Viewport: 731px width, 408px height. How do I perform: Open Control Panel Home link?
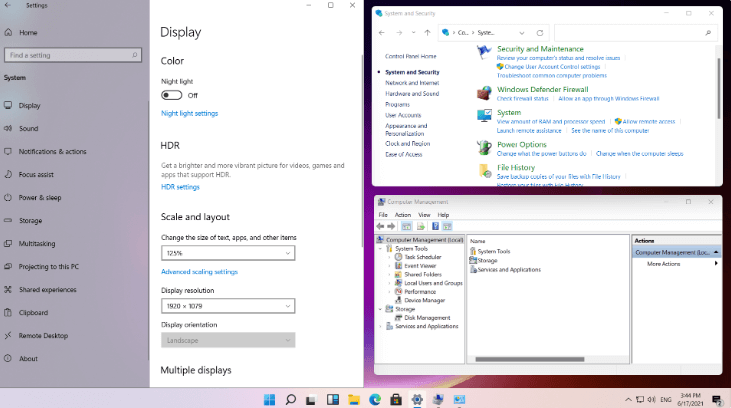pos(411,56)
